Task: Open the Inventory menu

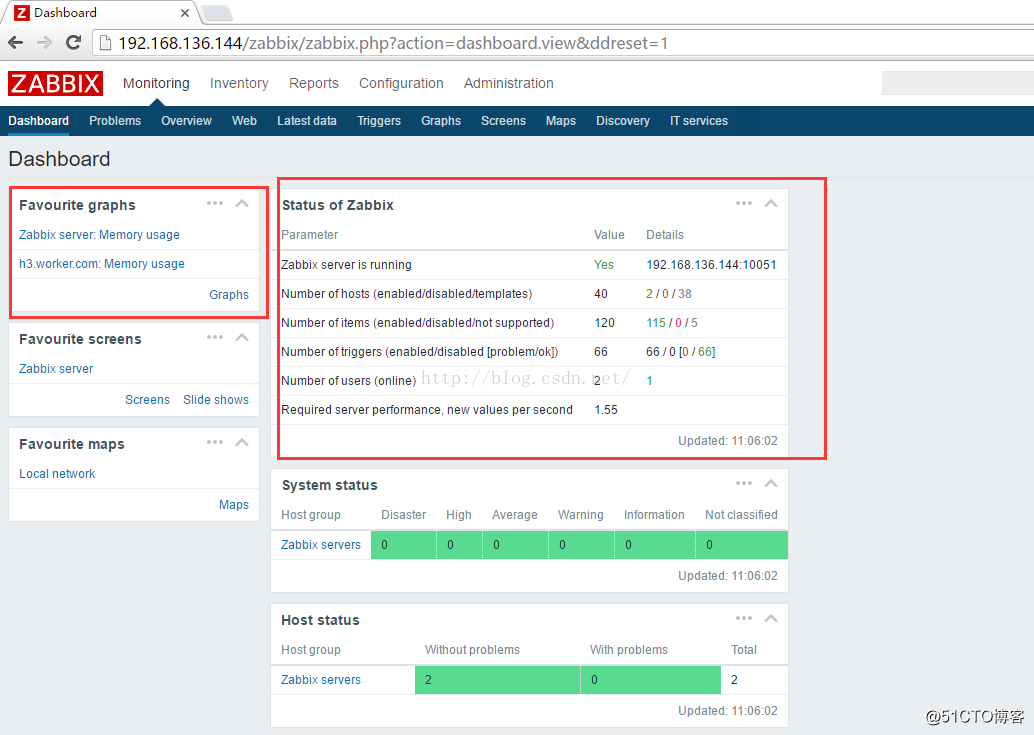Action: click(x=239, y=83)
